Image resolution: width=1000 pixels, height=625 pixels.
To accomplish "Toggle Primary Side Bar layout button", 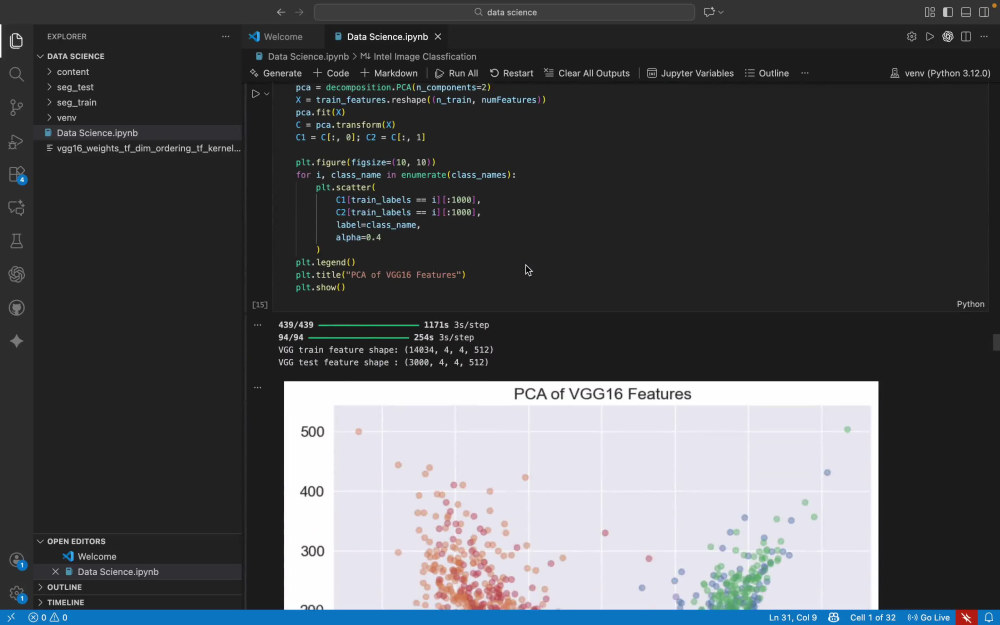I will coord(948,12).
